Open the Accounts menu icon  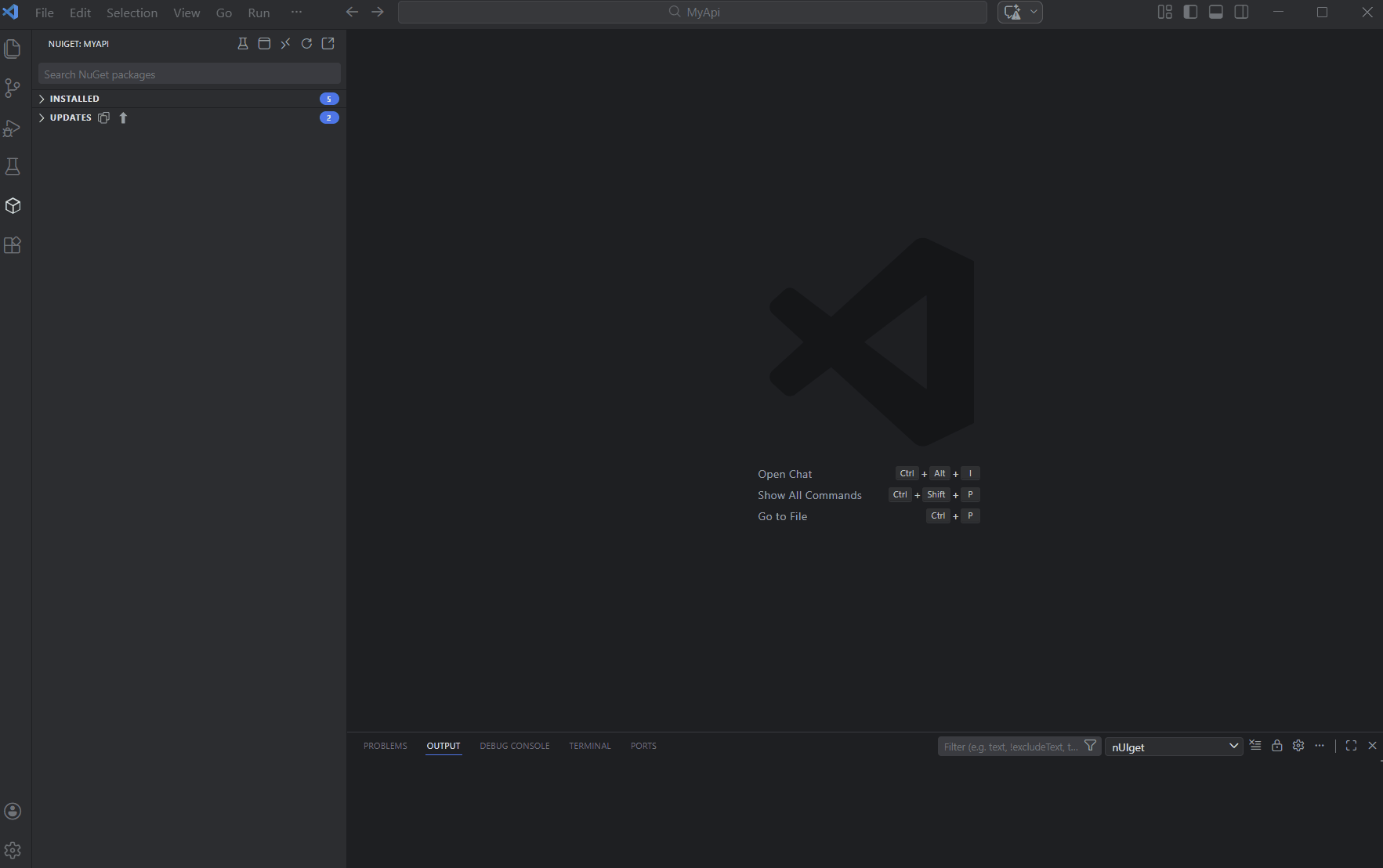click(x=13, y=811)
